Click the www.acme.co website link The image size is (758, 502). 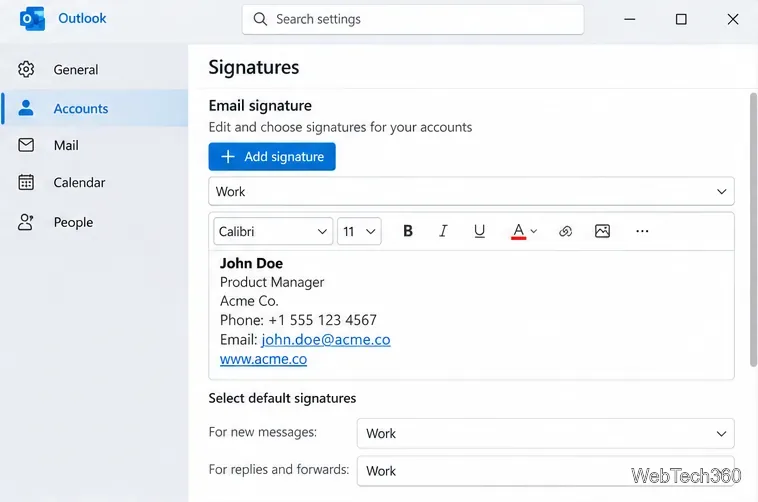[263, 359]
